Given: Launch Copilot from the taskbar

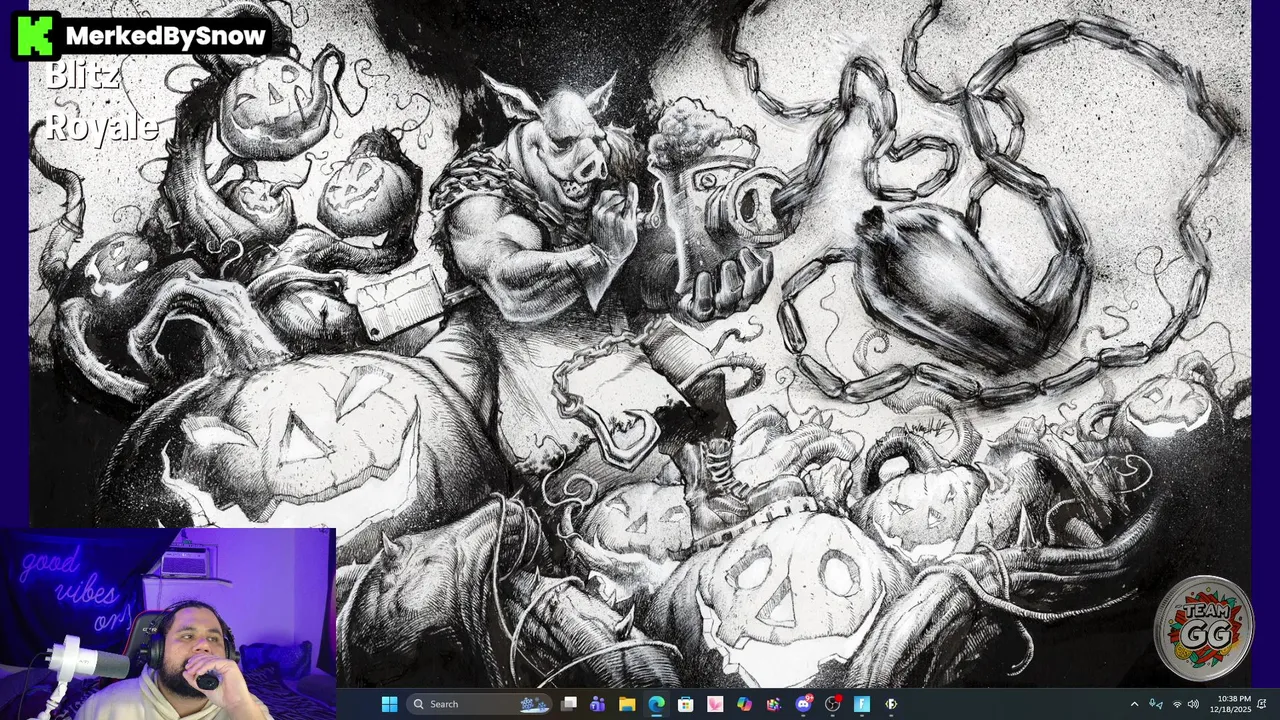Looking at the screenshot, I should point(744,704).
